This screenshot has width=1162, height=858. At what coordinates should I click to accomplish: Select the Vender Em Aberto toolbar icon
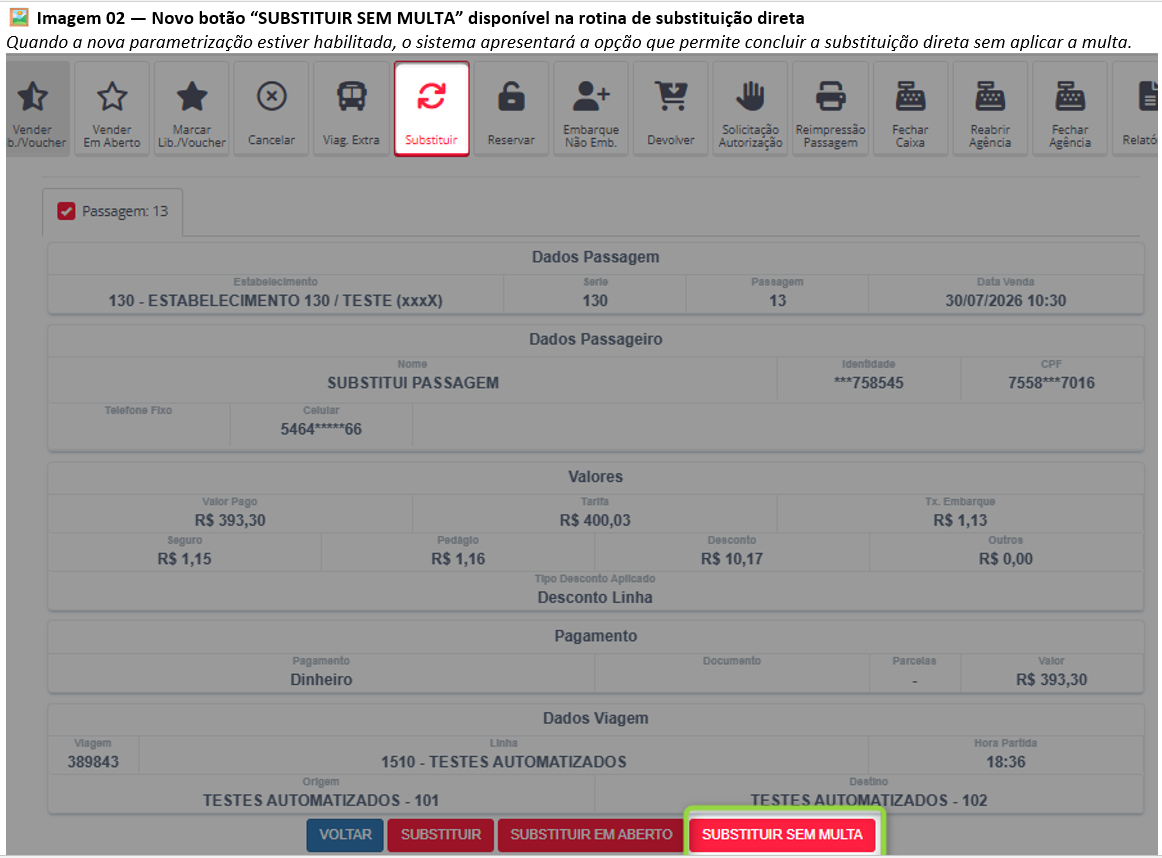(112, 97)
